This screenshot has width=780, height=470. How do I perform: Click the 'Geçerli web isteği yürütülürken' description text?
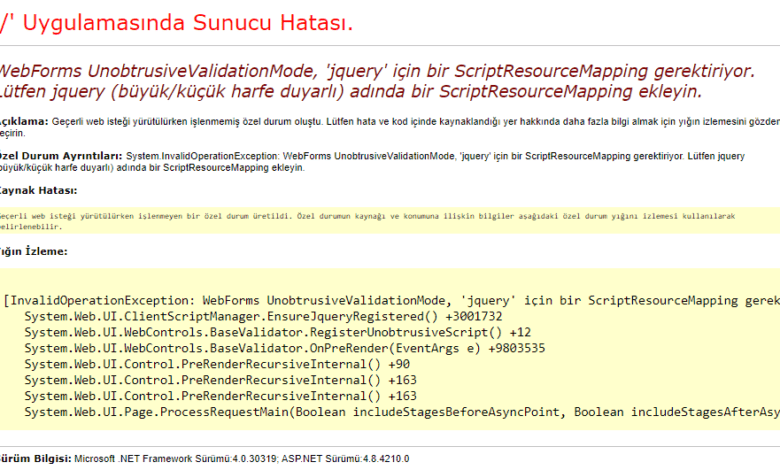tap(390, 127)
